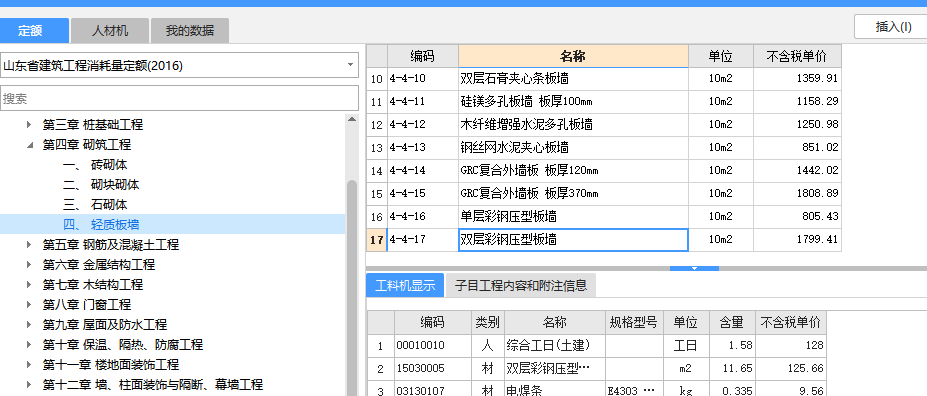
Task: Expand 第九章 屋面及防水工程 node
Action: (x=30, y=324)
